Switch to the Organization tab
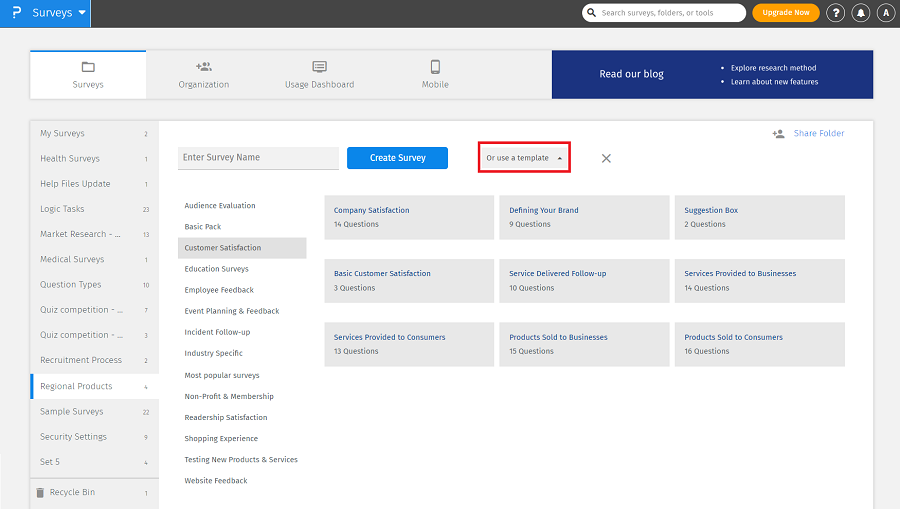This screenshot has width=900, height=509. 204,75
